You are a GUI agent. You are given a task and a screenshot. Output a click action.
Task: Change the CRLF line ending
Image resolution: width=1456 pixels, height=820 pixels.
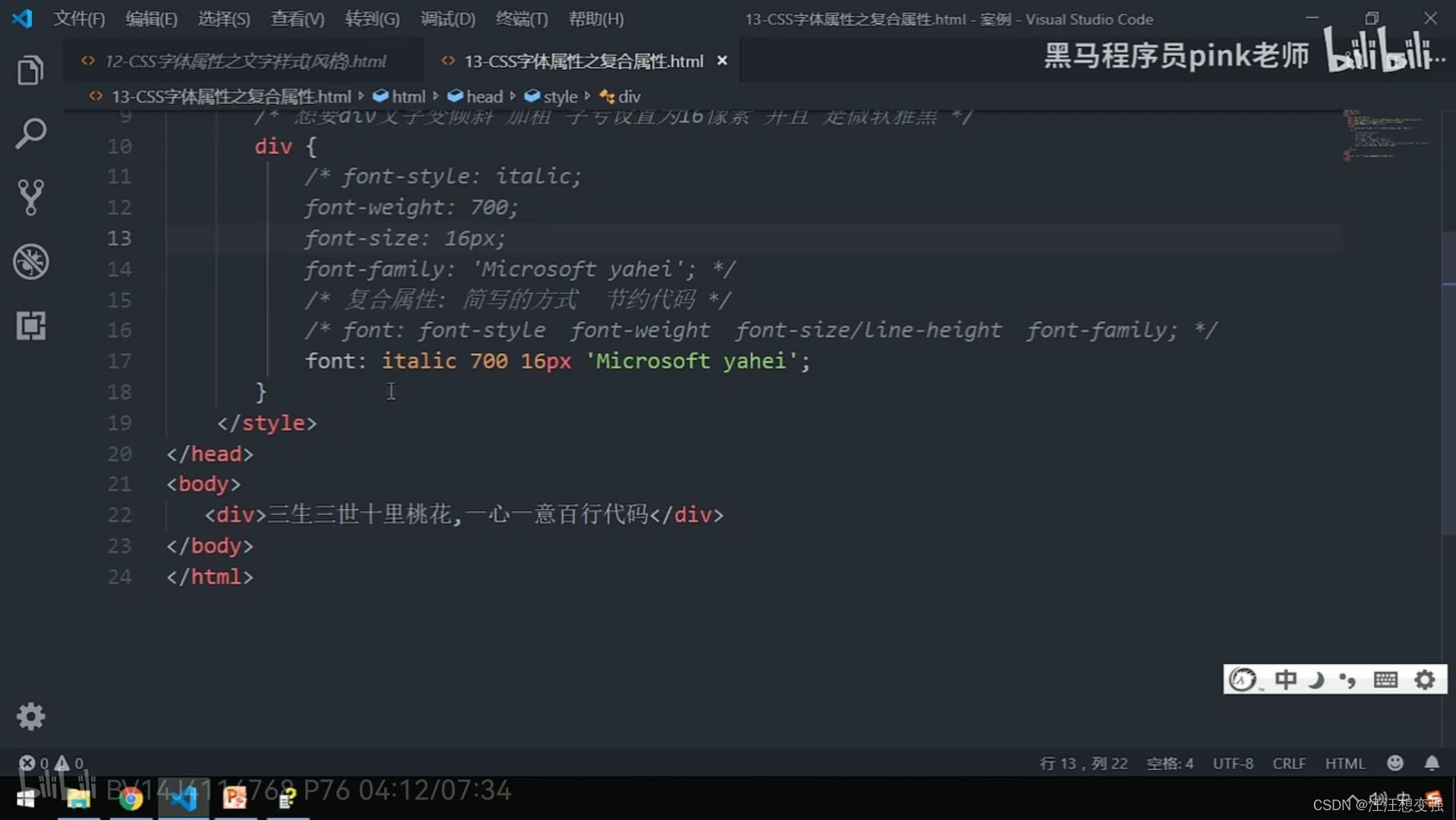pos(1289,763)
